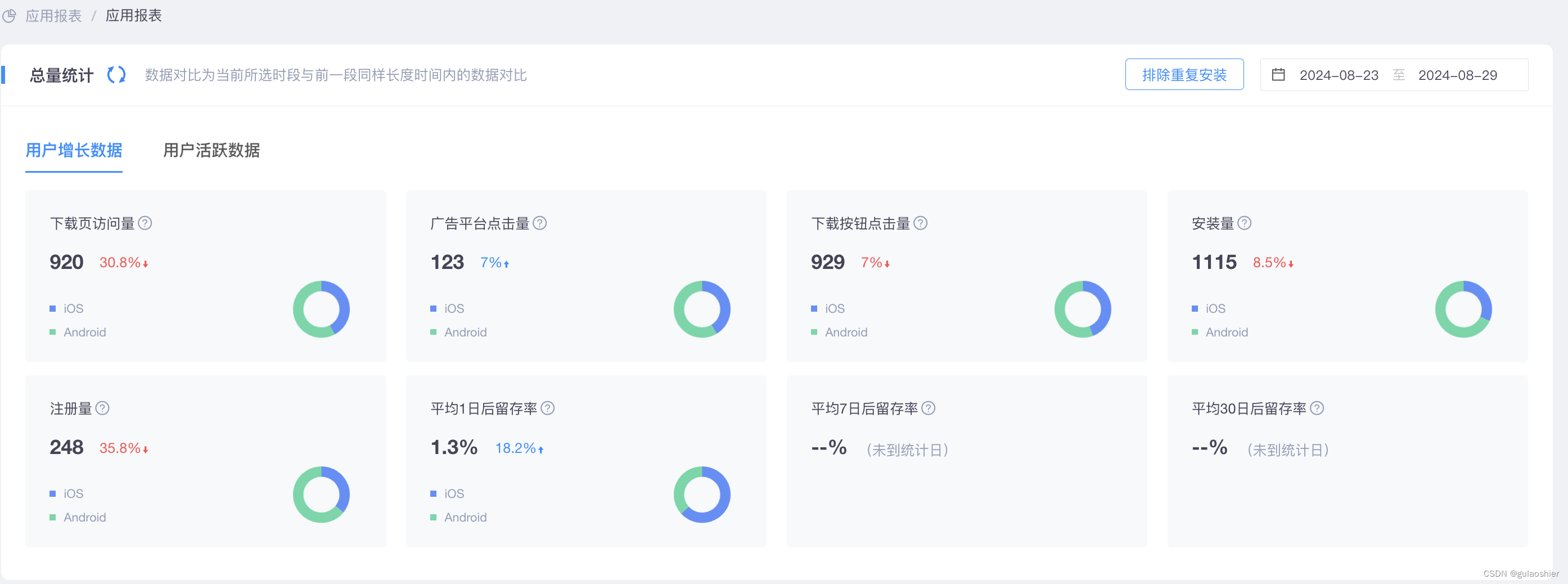Click help icon beside 广告平台点击量

[540, 223]
